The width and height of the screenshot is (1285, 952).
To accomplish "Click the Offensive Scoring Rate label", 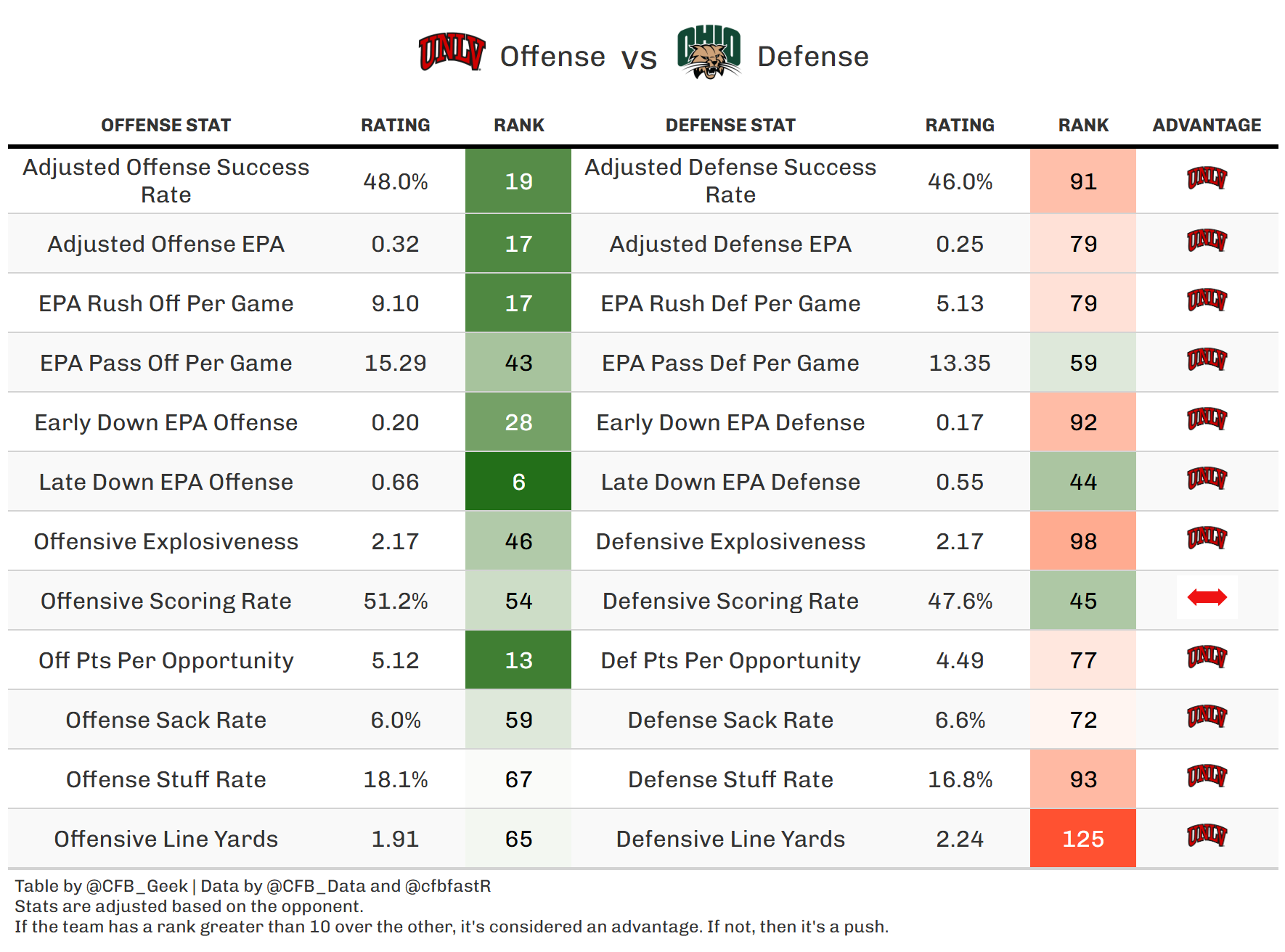I will pyautogui.click(x=166, y=601).
